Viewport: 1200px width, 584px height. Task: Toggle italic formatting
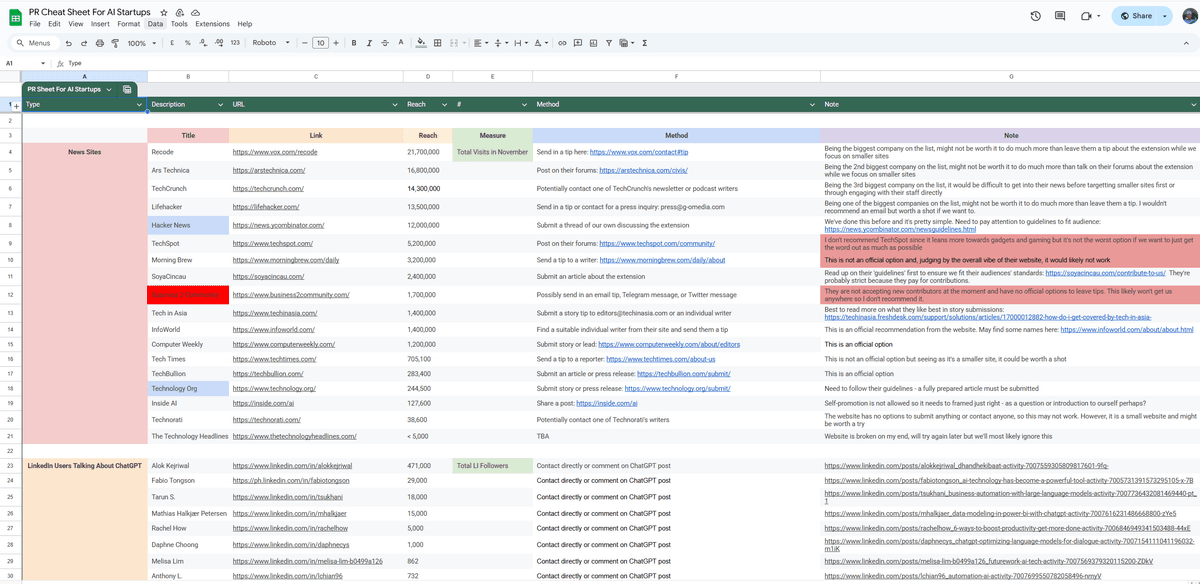[x=369, y=43]
